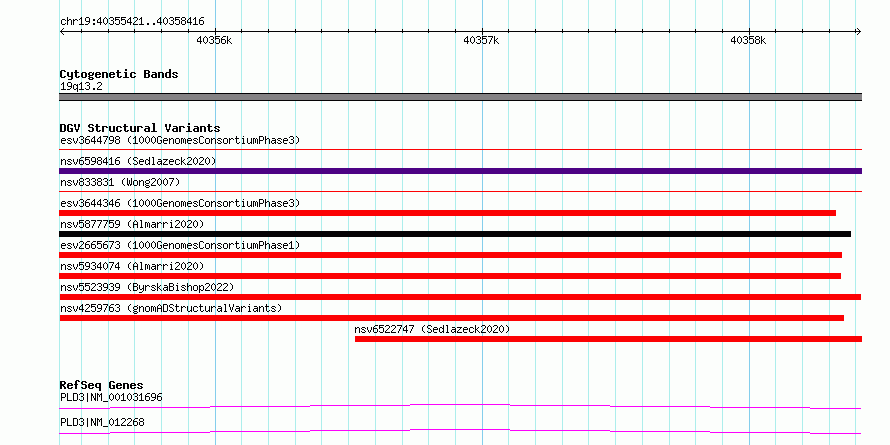
Task: Select the red nsv6522747 variant bar
Action: tap(608, 339)
